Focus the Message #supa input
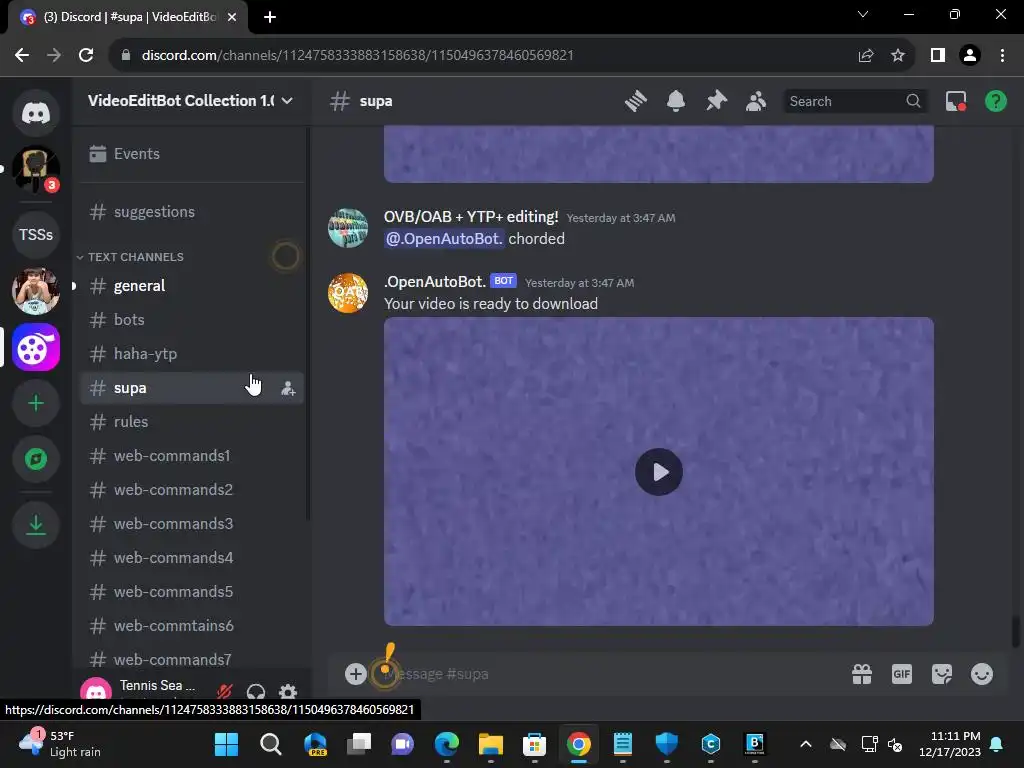The width and height of the screenshot is (1024, 768). pos(607,674)
